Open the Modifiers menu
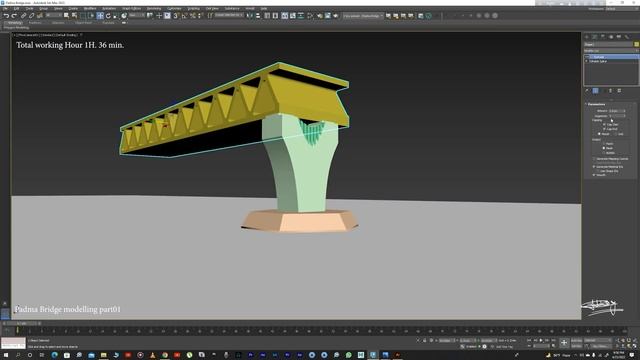Screen dimensions: 640x360 point(90,8)
